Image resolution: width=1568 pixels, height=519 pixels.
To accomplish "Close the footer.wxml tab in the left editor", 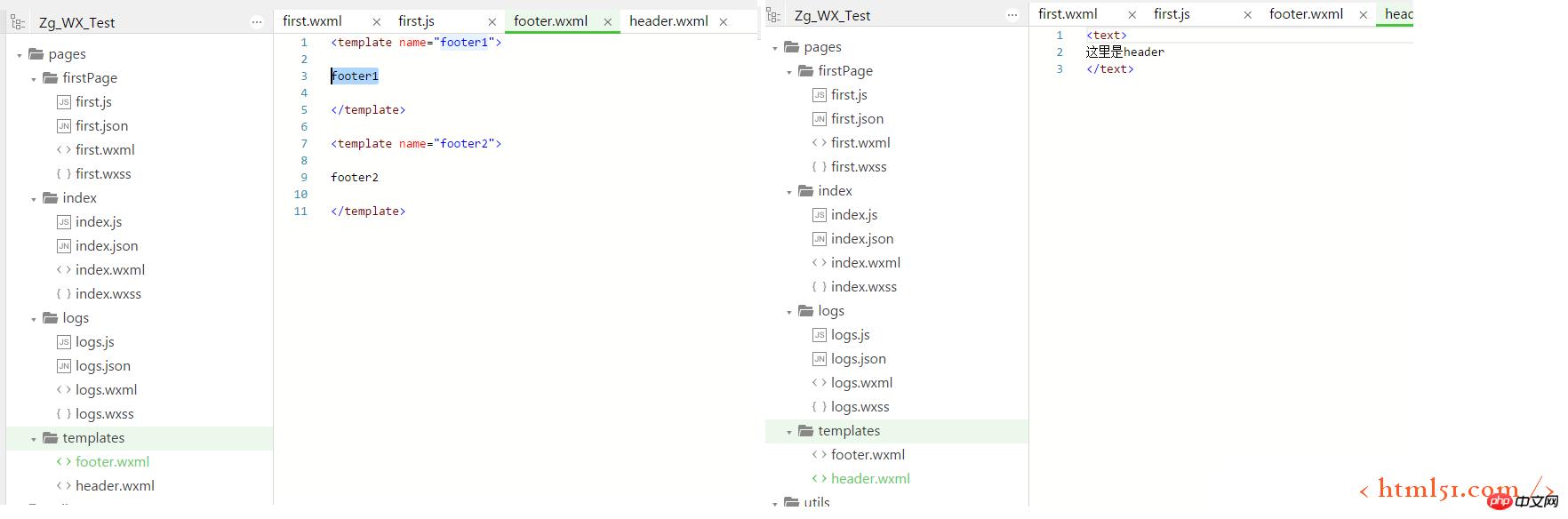I will click(x=608, y=22).
